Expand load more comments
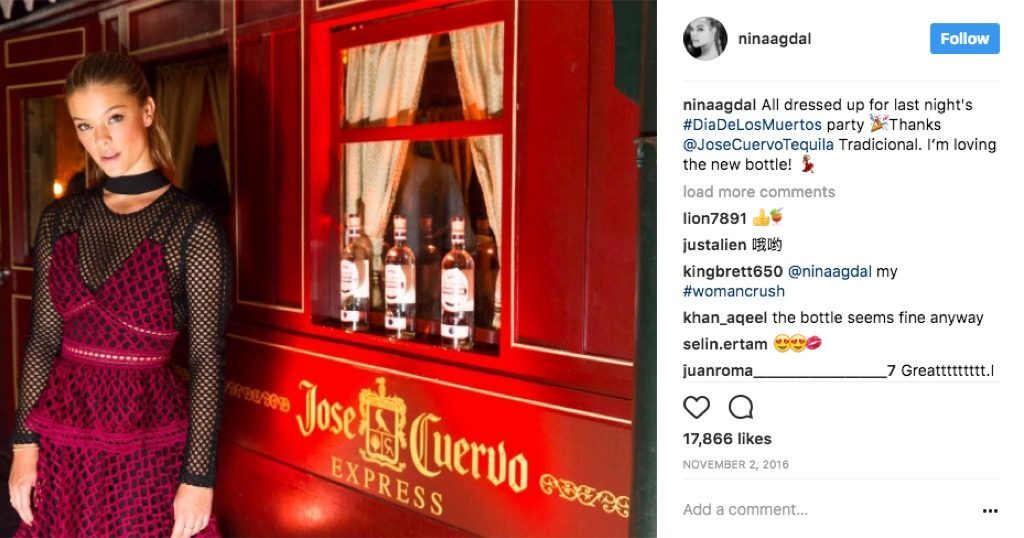Viewport: 1024px width, 538px height. (759, 192)
